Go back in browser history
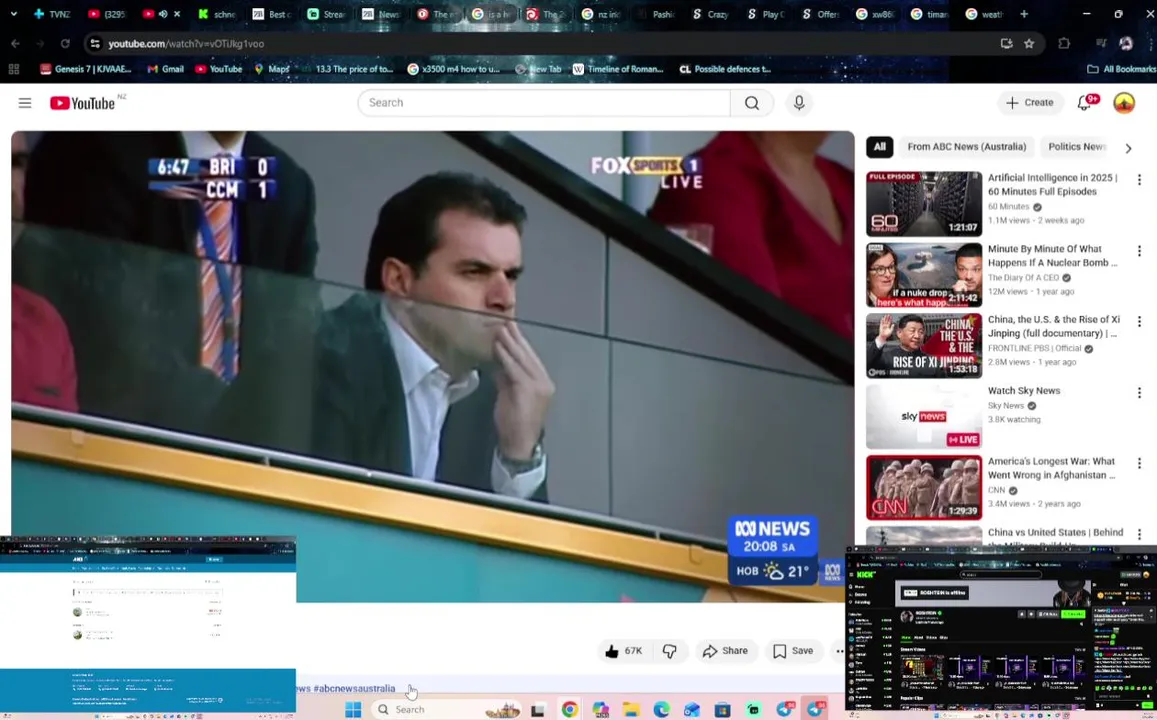 (x=15, y=44)
